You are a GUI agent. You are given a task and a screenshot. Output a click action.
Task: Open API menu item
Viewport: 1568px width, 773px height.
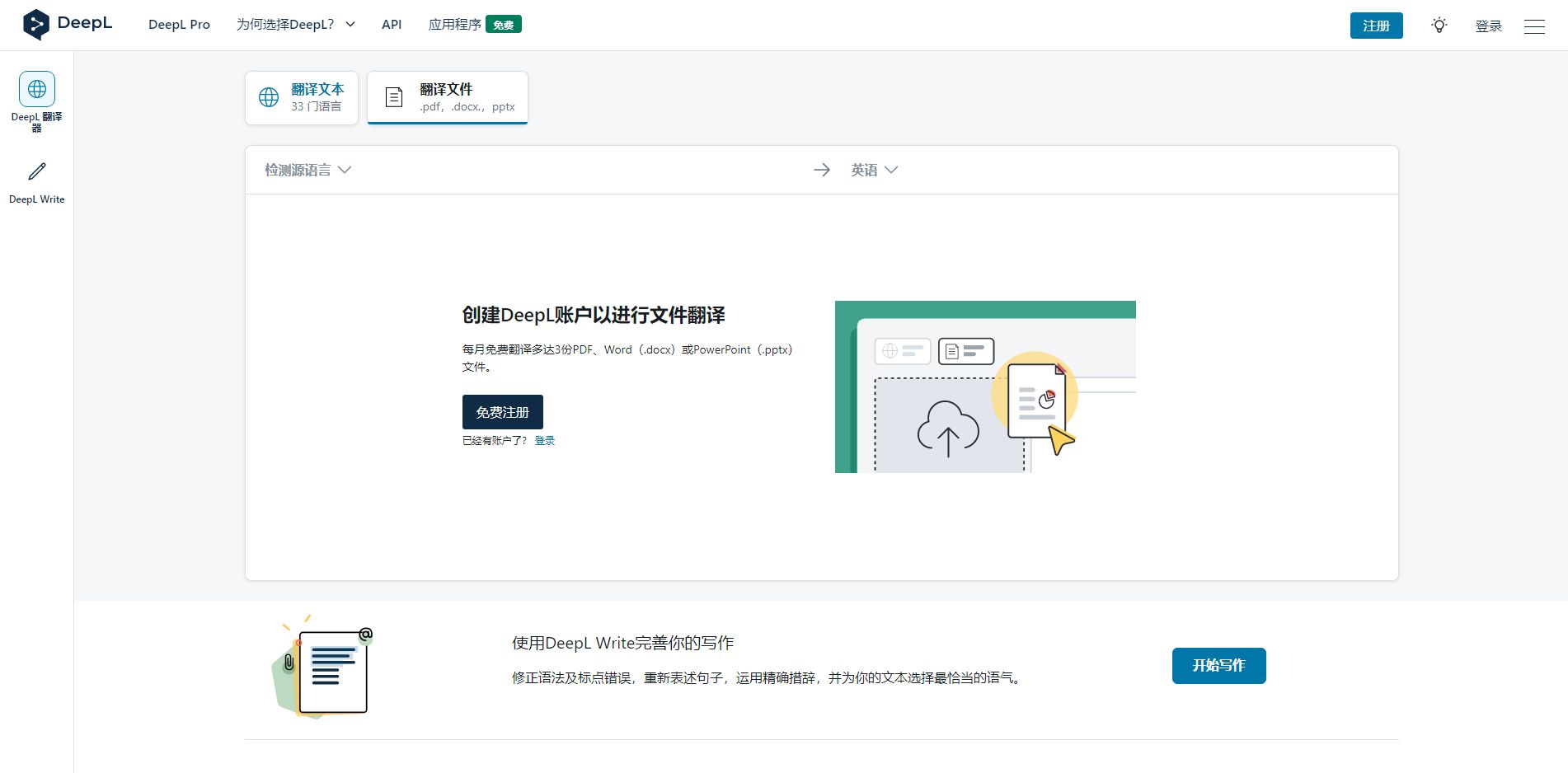point(392,25)
